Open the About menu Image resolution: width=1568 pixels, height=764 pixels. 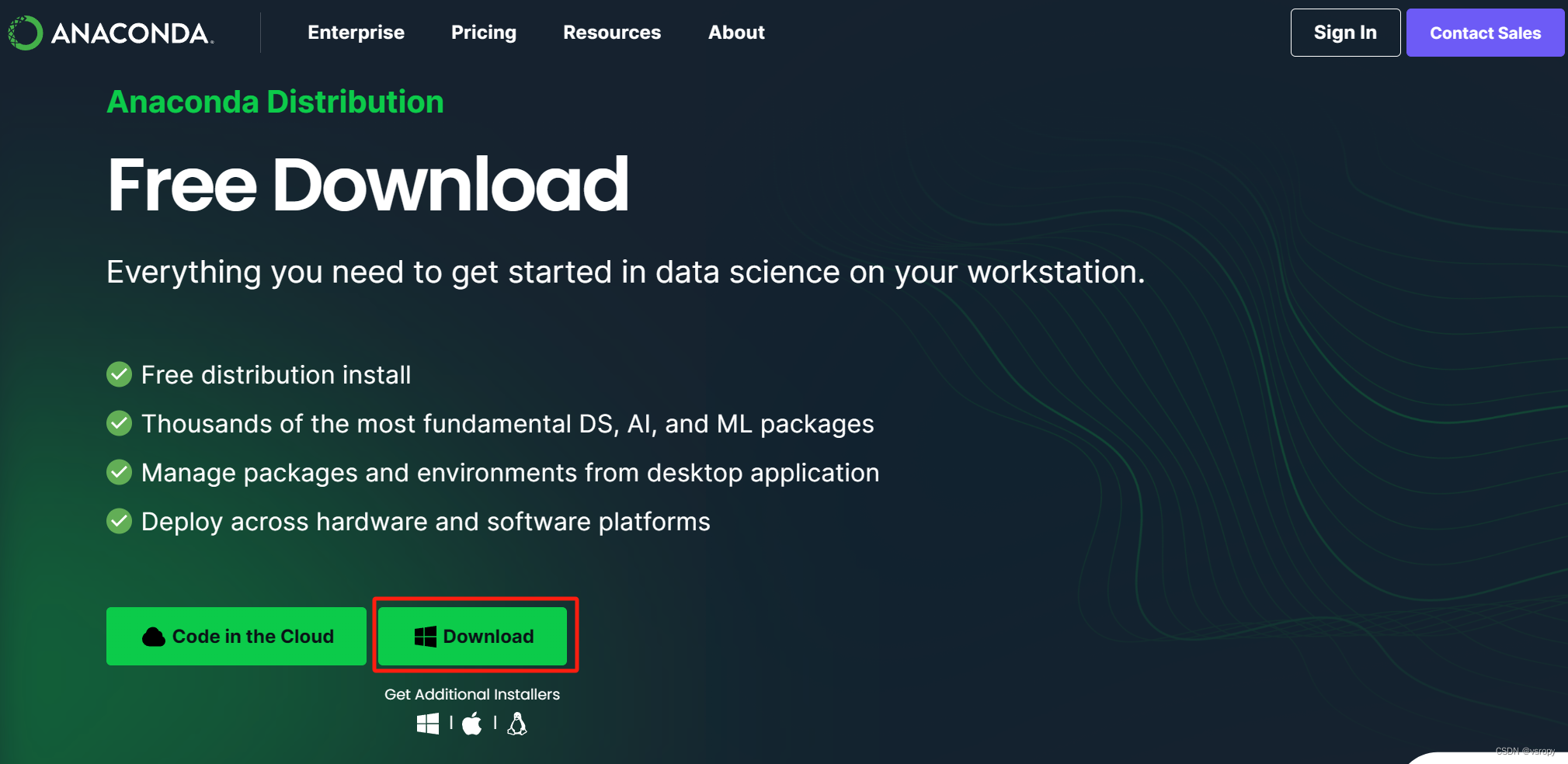[736, 33]
